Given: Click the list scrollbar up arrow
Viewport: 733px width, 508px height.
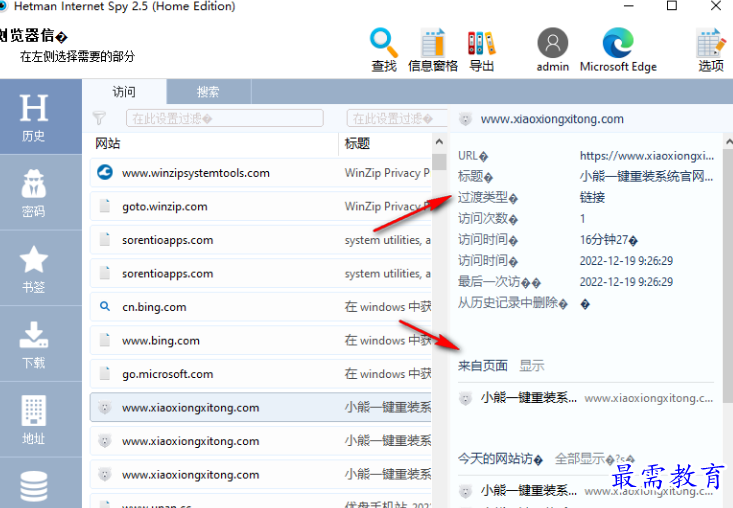Looking at the screenshot, I should tap(439, 142).
